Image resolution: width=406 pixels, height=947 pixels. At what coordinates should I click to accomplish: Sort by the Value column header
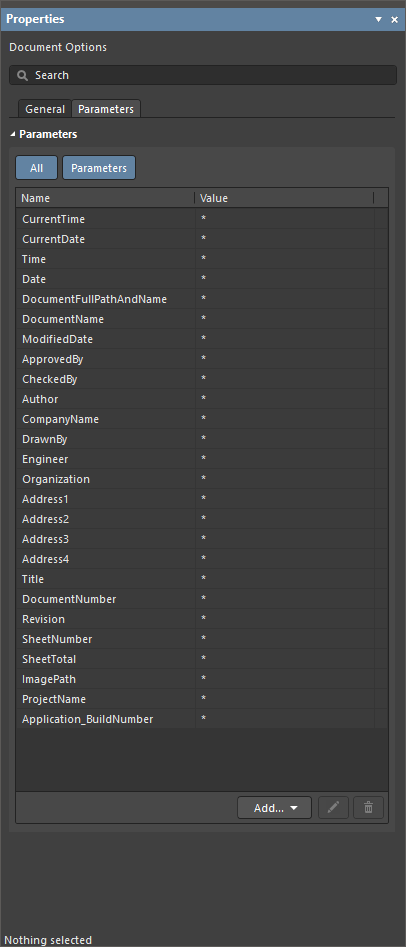pos(284,198)
